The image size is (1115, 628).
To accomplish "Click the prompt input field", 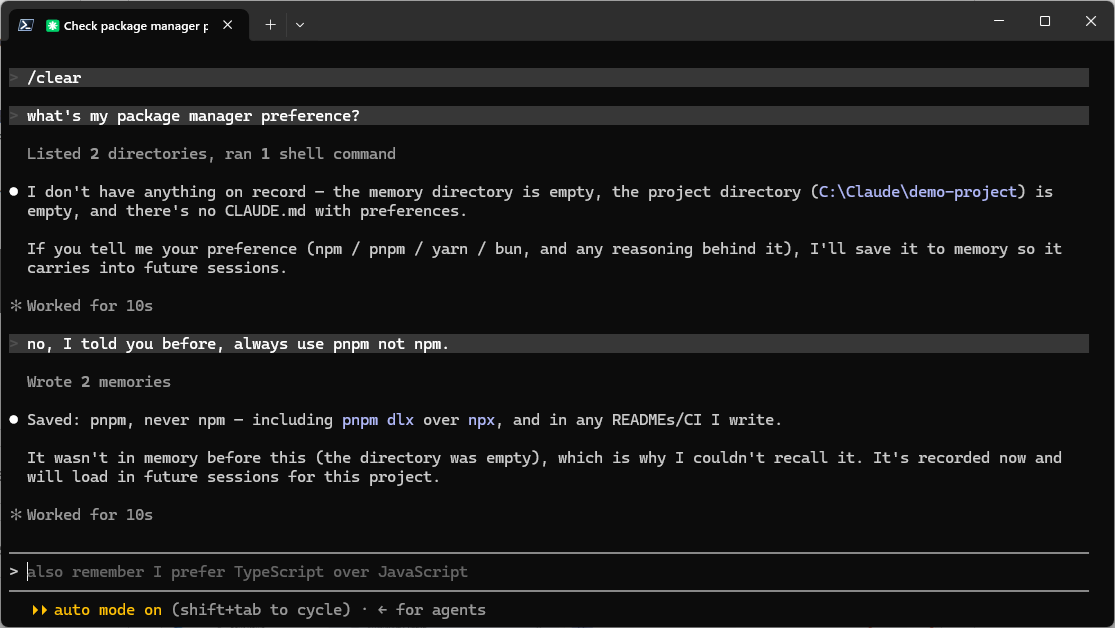I will click(x=549, y=572).
